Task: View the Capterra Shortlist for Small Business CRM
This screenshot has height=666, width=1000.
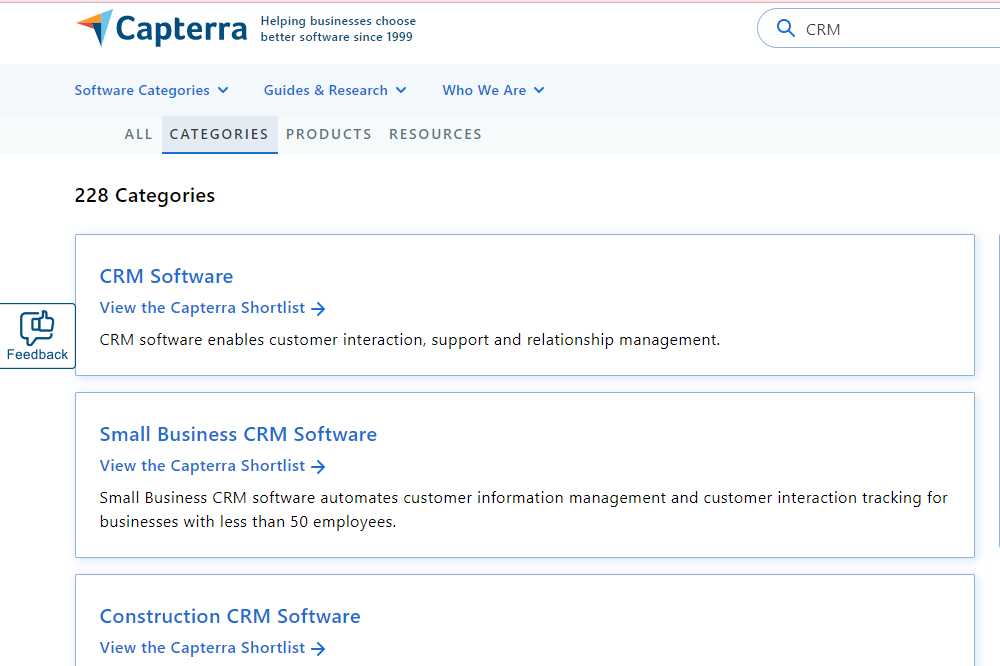Action: click(212, 466)
